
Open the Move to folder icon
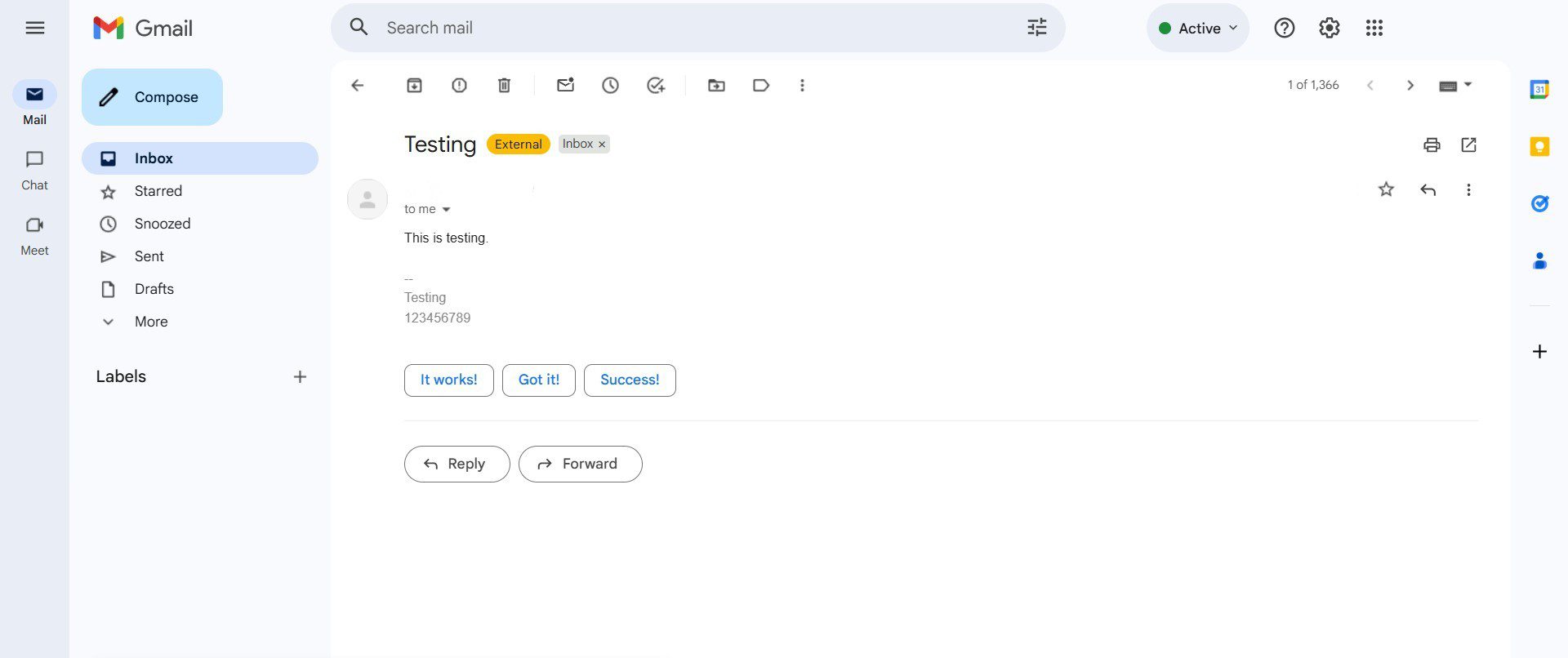tap(716, 85)
